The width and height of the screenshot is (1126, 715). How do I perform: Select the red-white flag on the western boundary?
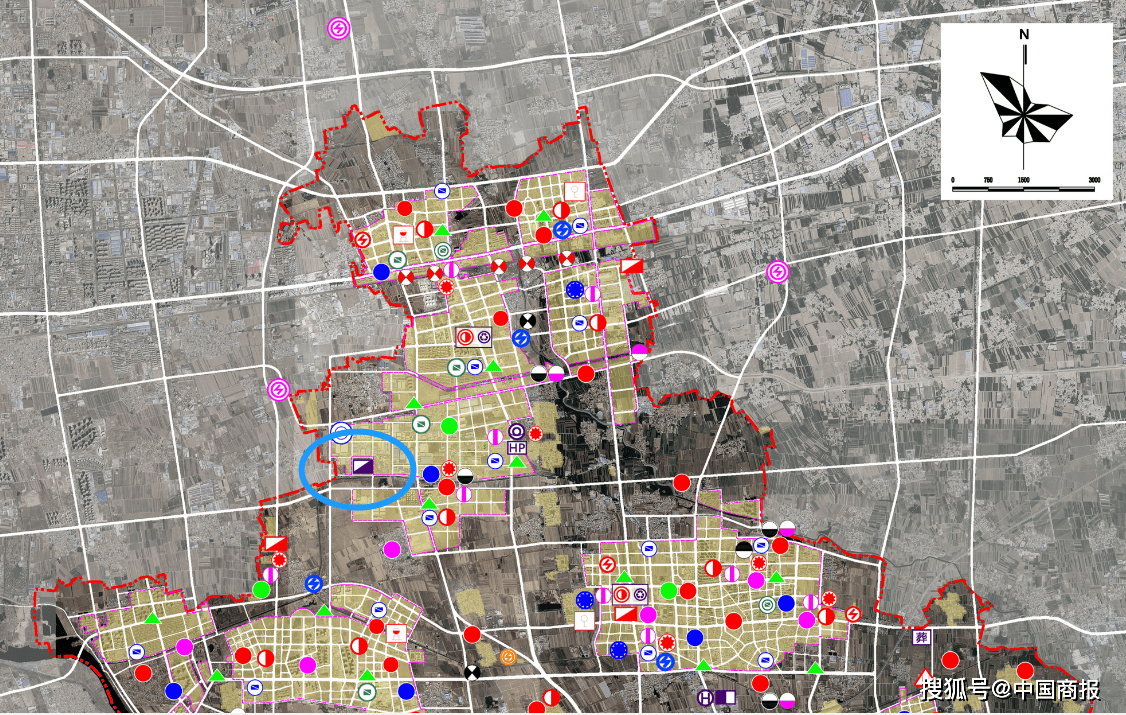pos(276,543)
